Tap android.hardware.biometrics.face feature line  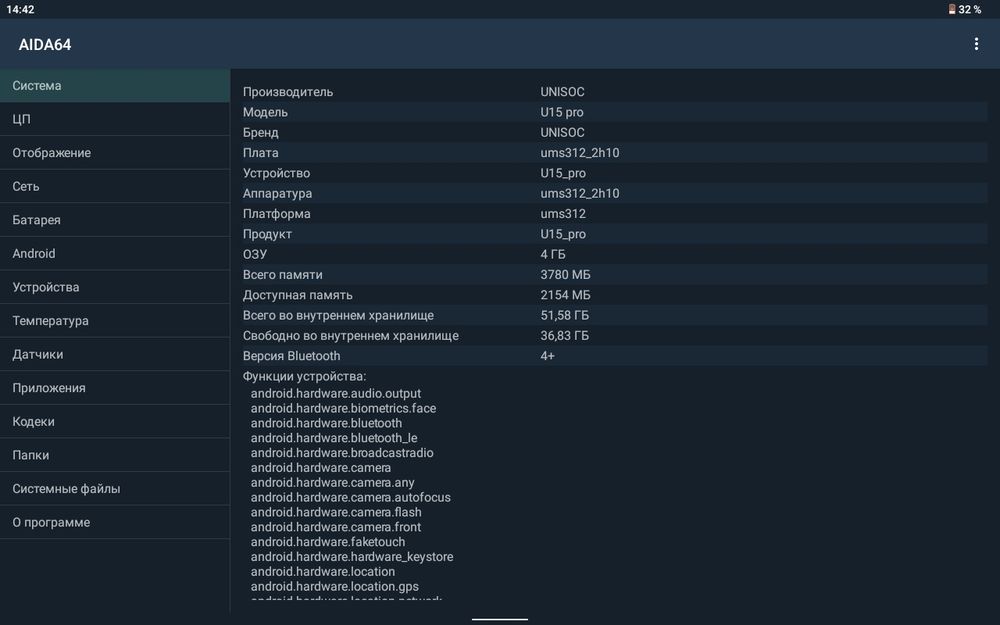(343, 408)
